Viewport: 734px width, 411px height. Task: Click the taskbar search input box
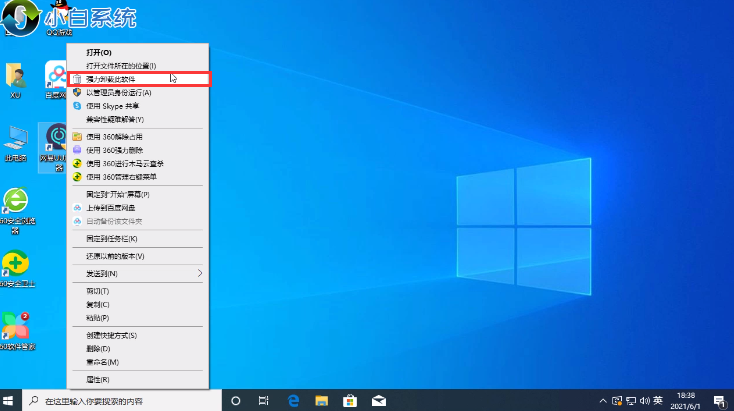125,400
